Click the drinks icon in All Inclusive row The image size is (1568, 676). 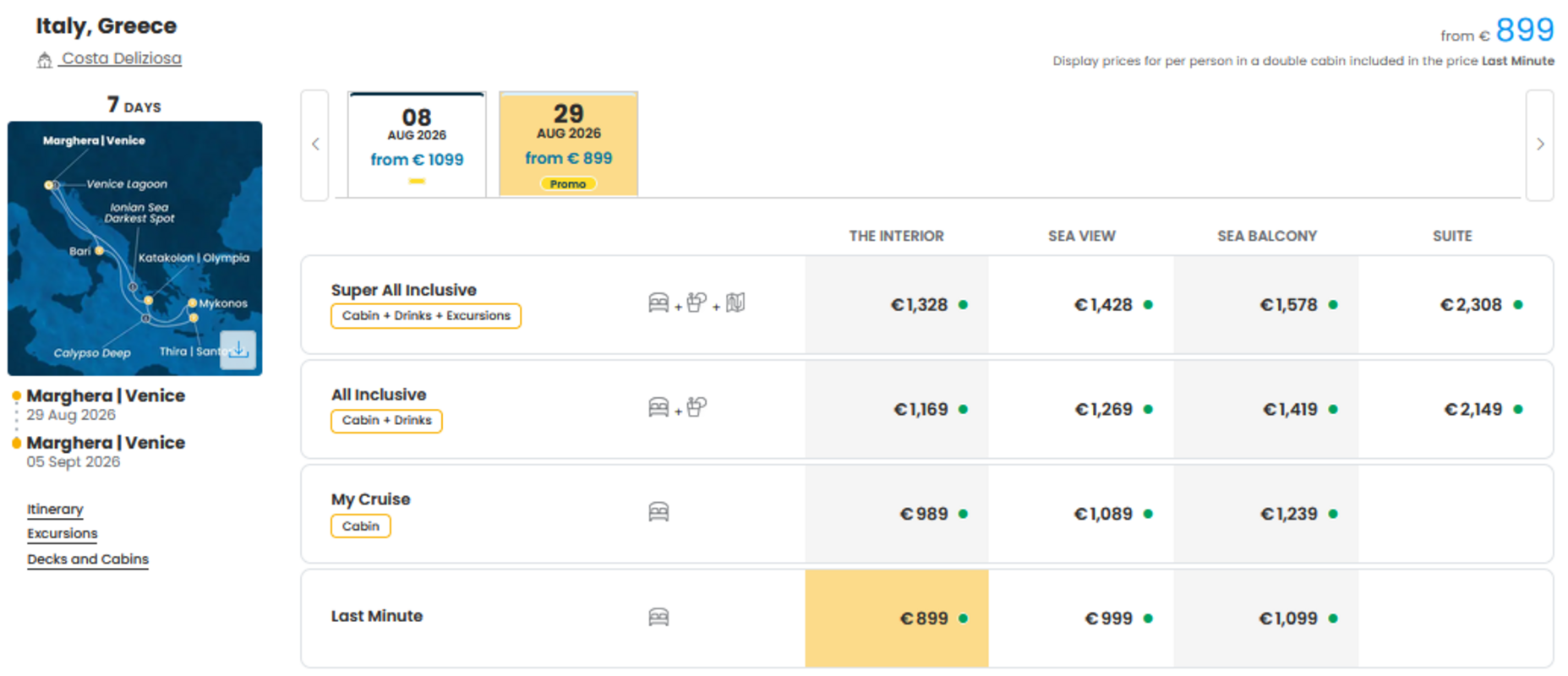click(x=697, y=407)
